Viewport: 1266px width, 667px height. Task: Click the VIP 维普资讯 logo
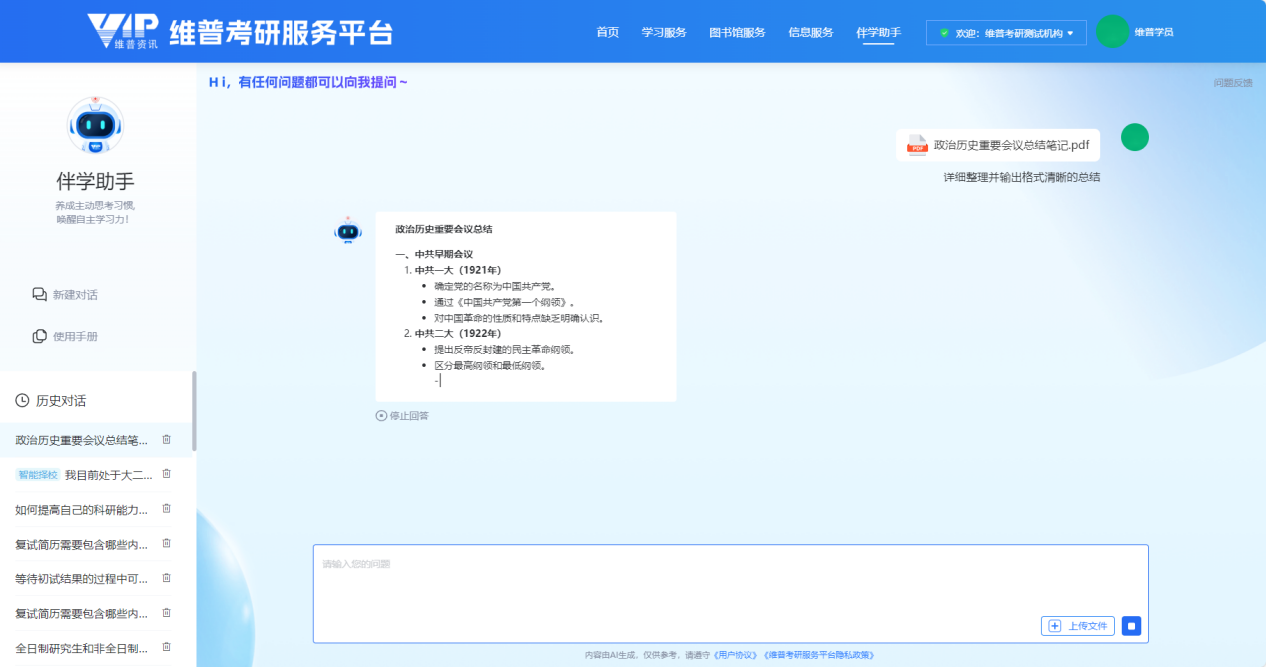(x=121, y=32)
